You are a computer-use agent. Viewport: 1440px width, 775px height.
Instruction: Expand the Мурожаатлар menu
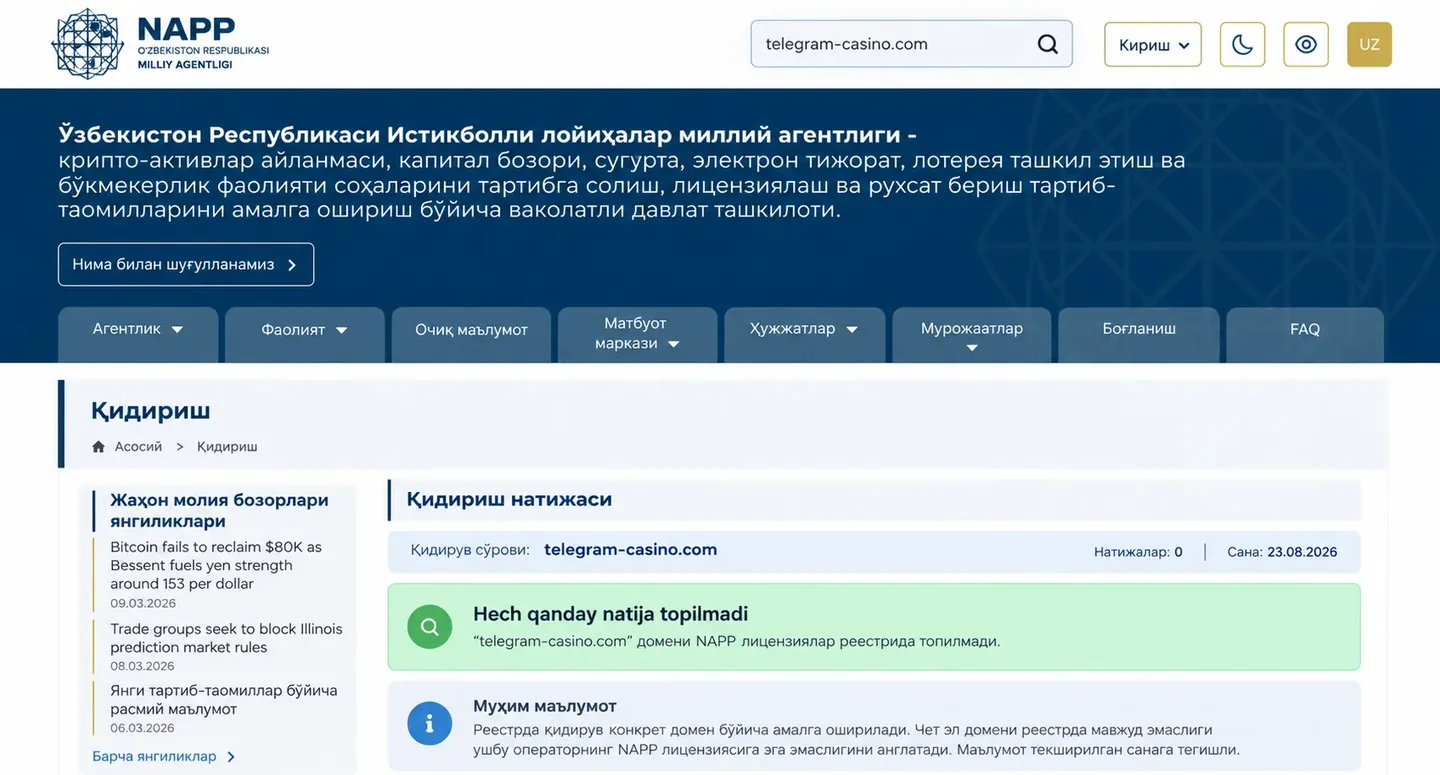[972, 335]
